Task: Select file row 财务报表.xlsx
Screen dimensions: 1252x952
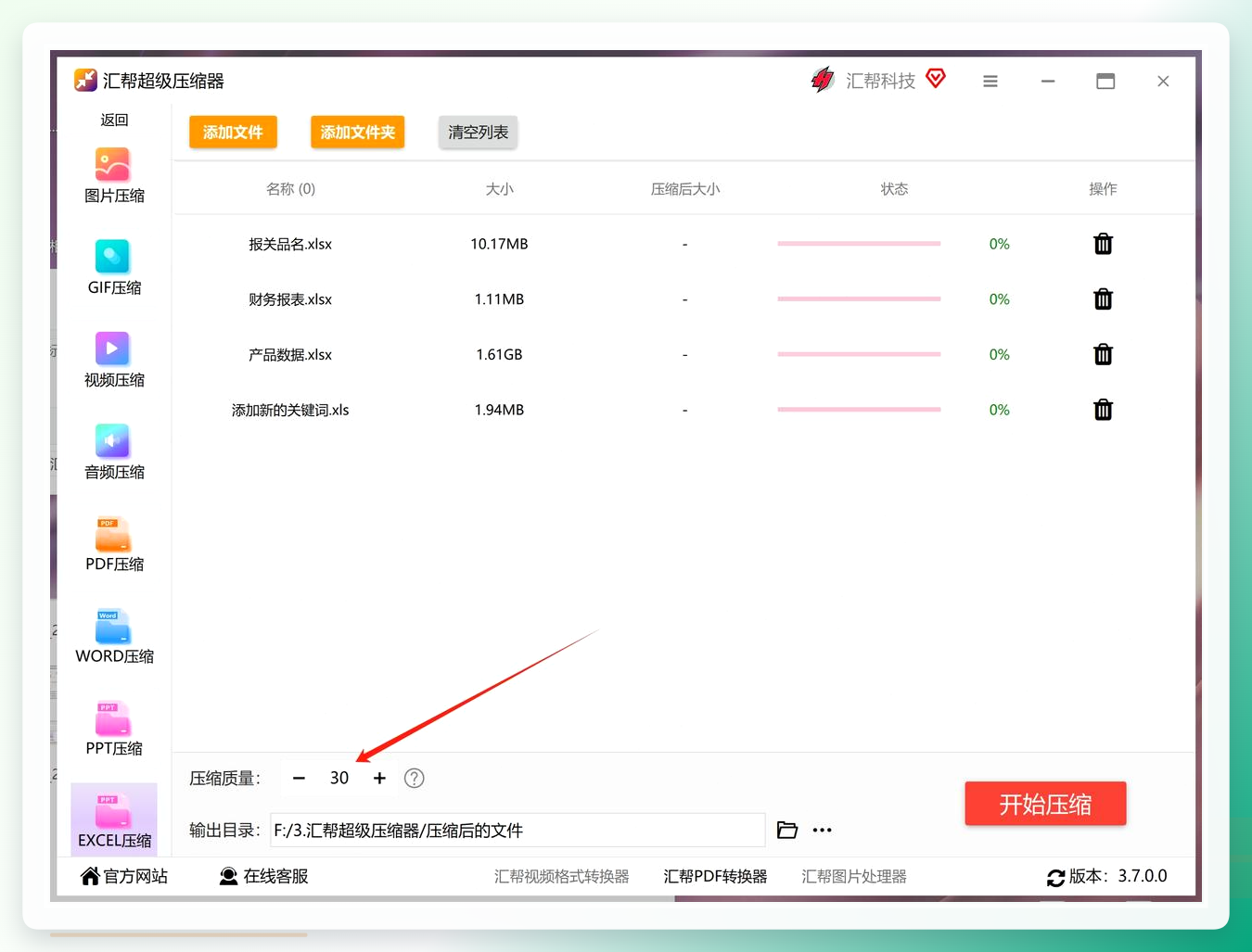Action: [683, 299]
